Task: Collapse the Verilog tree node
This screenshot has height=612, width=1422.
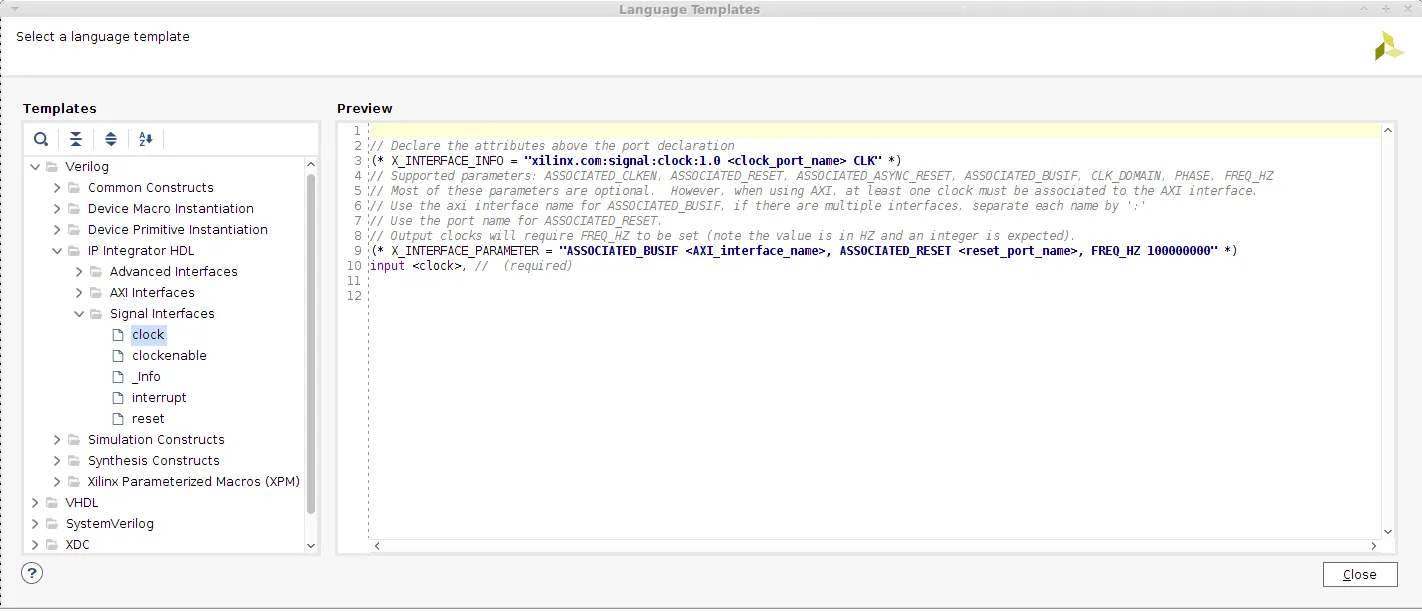Action: (36, 167)
